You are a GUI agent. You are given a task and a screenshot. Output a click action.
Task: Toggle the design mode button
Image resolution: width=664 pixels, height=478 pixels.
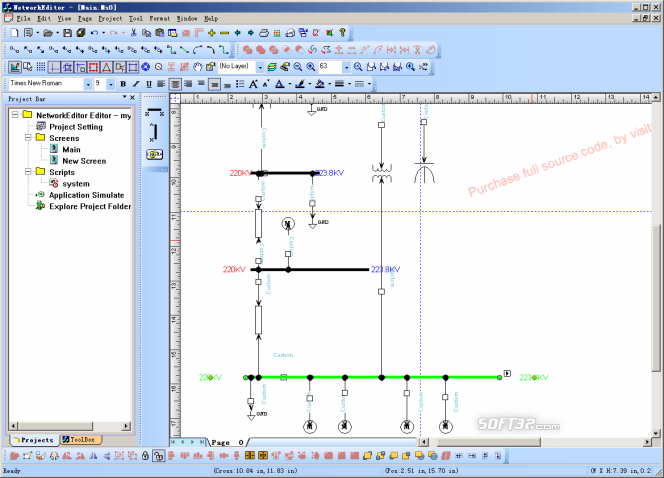[x=15, y=67]
